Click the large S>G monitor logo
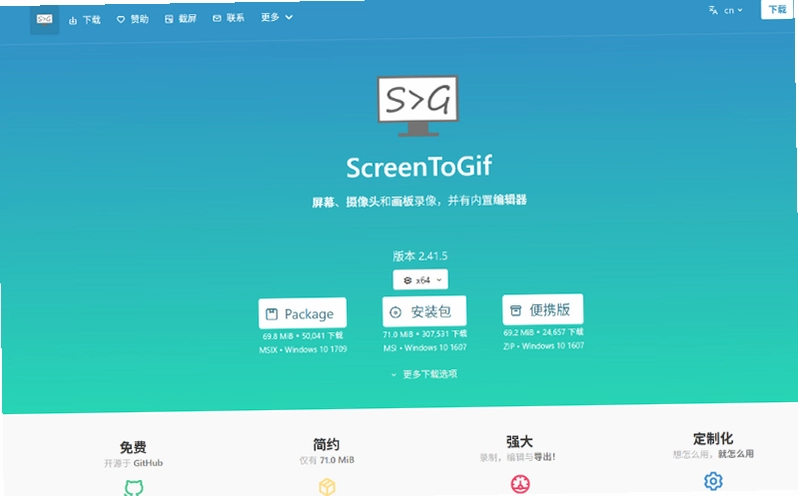This screenshot has width=798, height=496. tap(418, 106)
